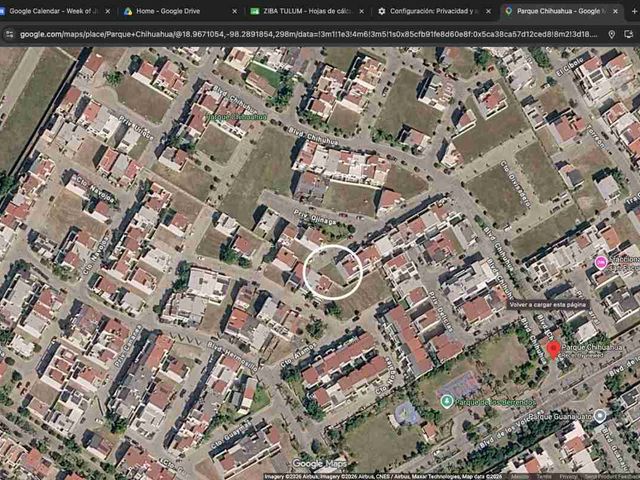The height and width of the screenshot is (480, 640).
Task: Click the Parque Guanajuato map marker
Action: pos(600,416)
